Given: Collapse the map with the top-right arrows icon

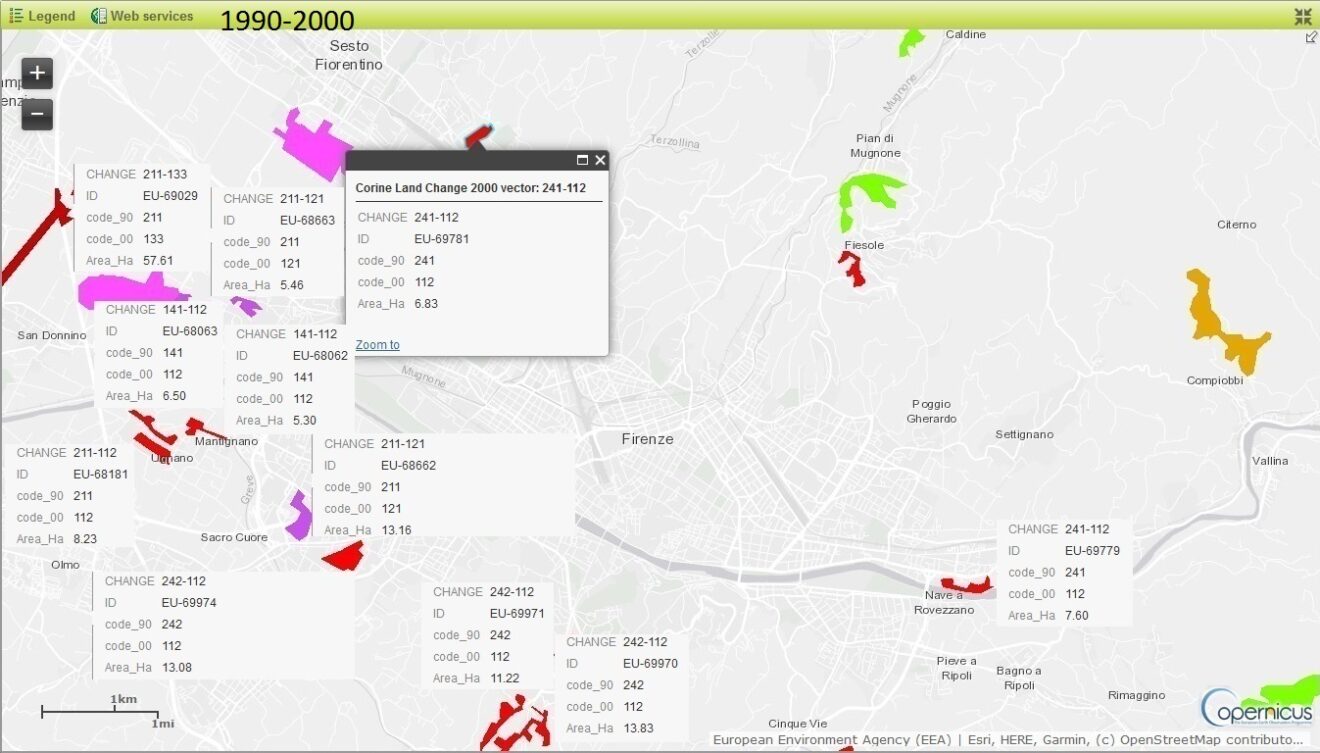Looking at the screenshot, I should point(1302,16).
